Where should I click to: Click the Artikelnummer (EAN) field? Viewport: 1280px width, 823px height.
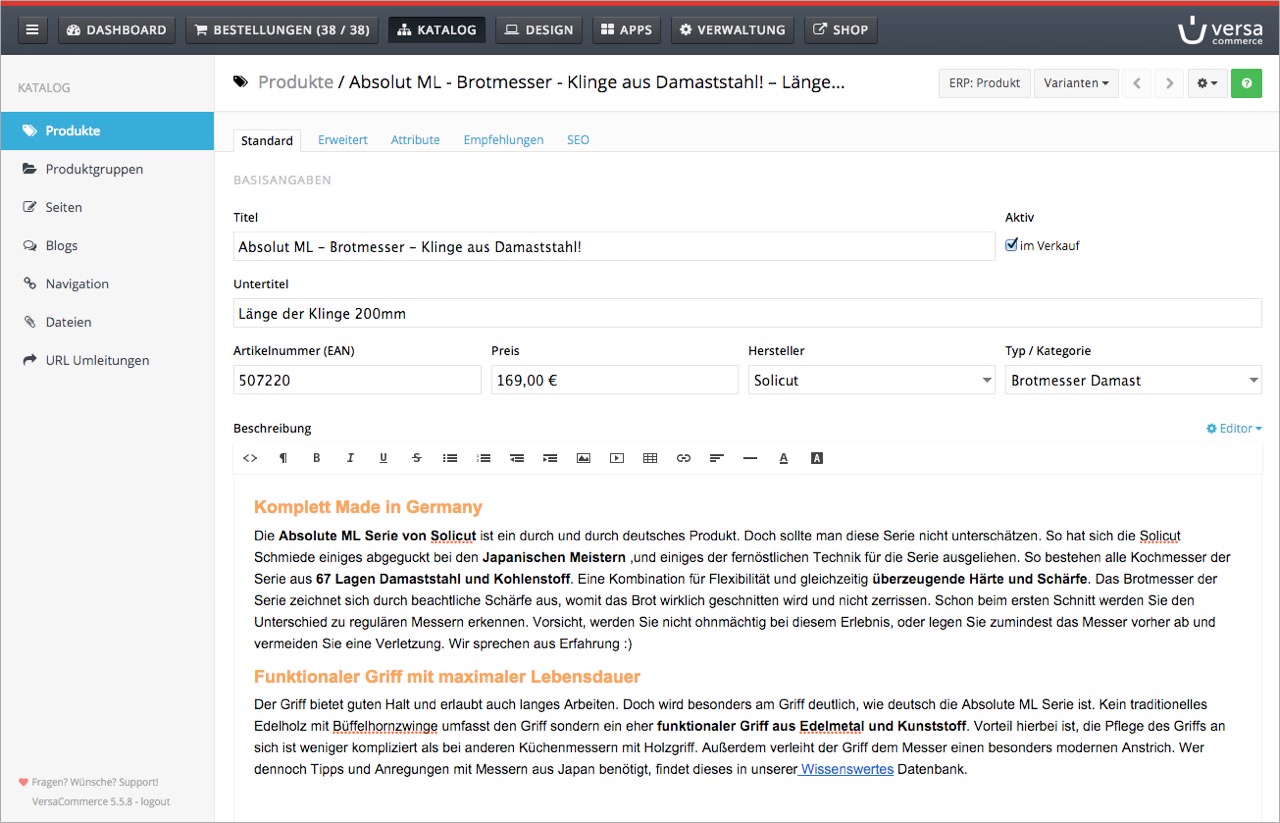tap(357, 380)
